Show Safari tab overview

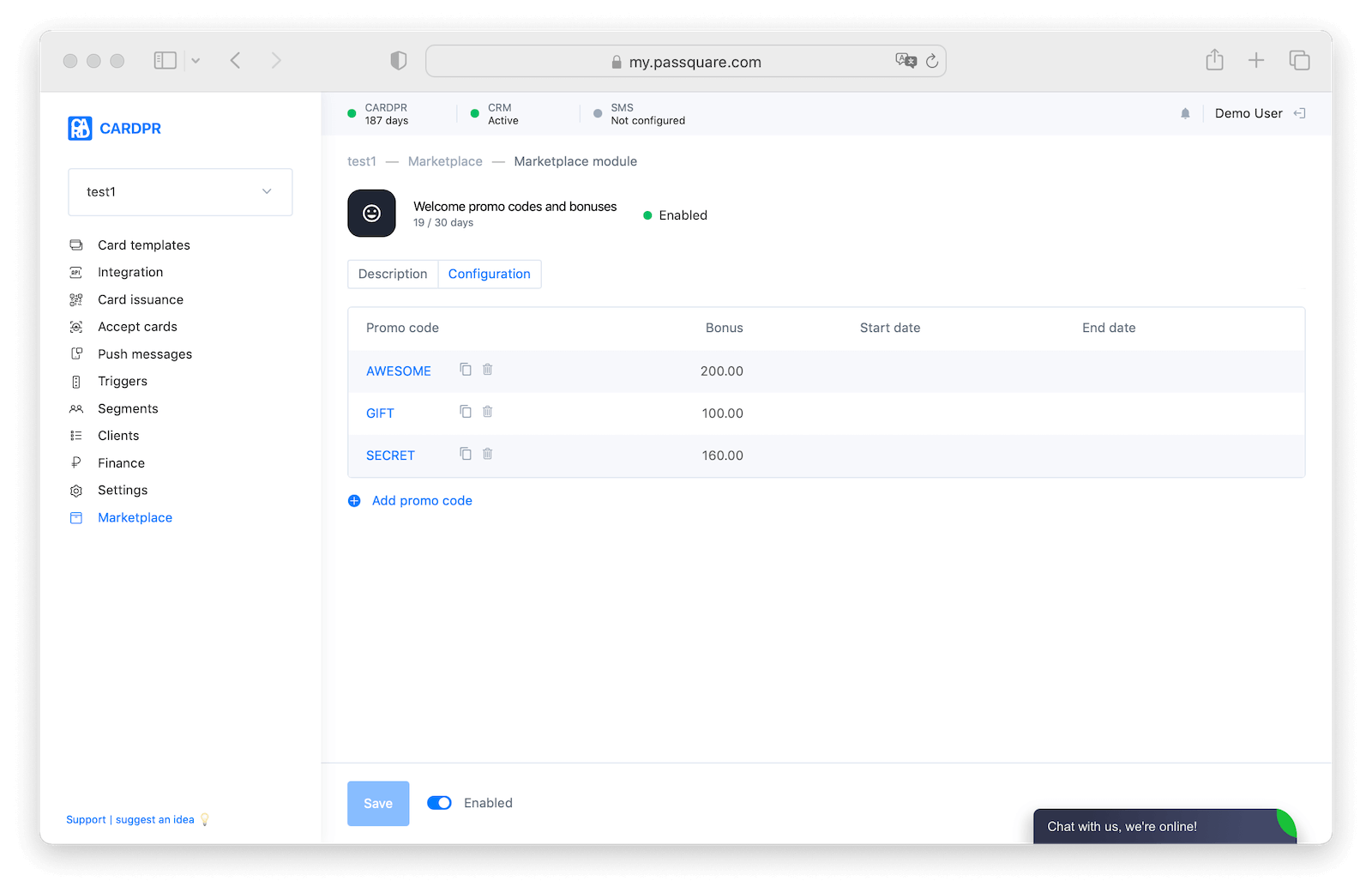click(x=1299, y=60)
